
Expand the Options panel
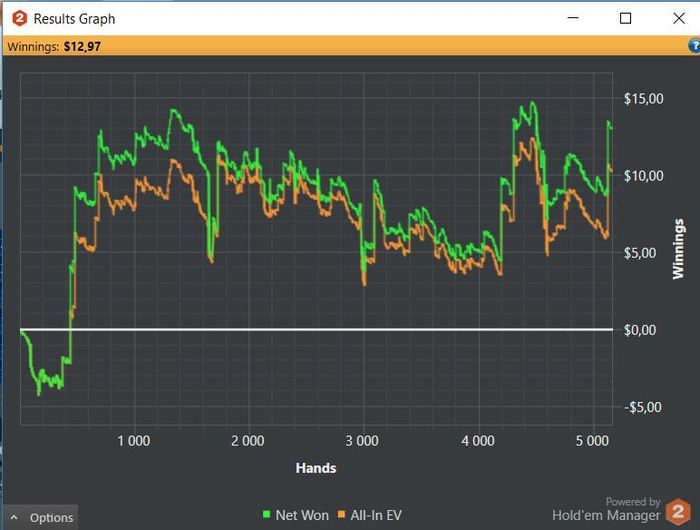click(x=41, y=517)
